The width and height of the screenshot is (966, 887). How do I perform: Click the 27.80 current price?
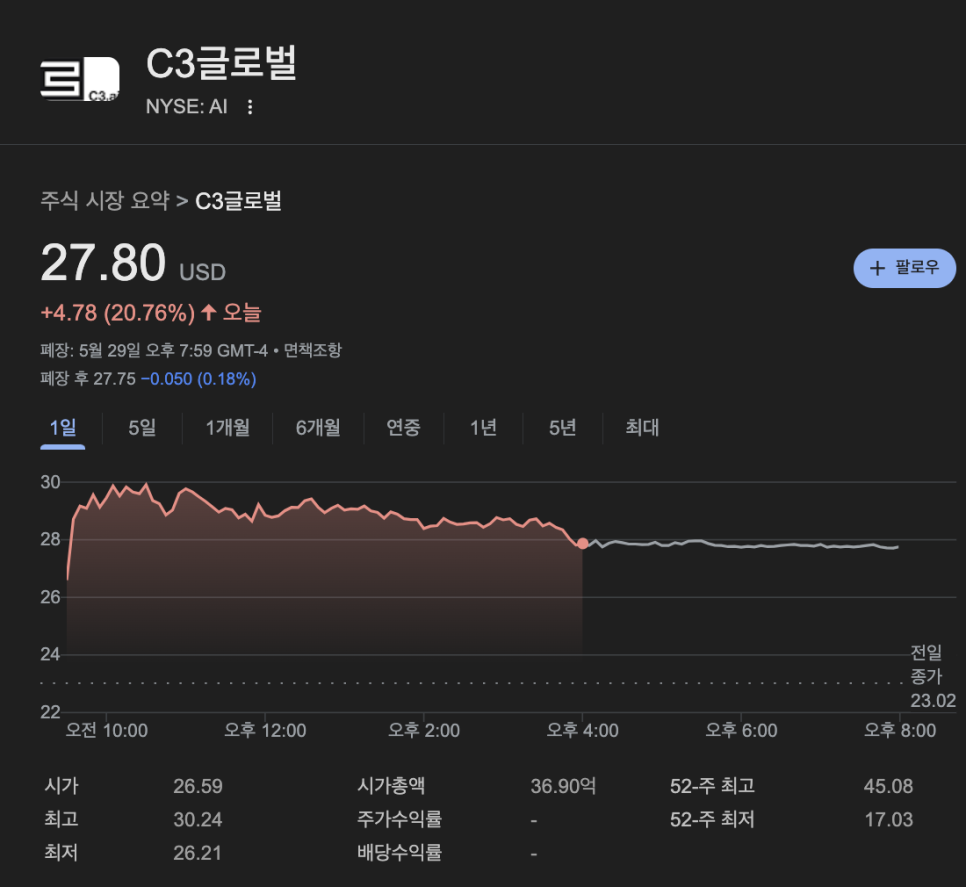104,263
